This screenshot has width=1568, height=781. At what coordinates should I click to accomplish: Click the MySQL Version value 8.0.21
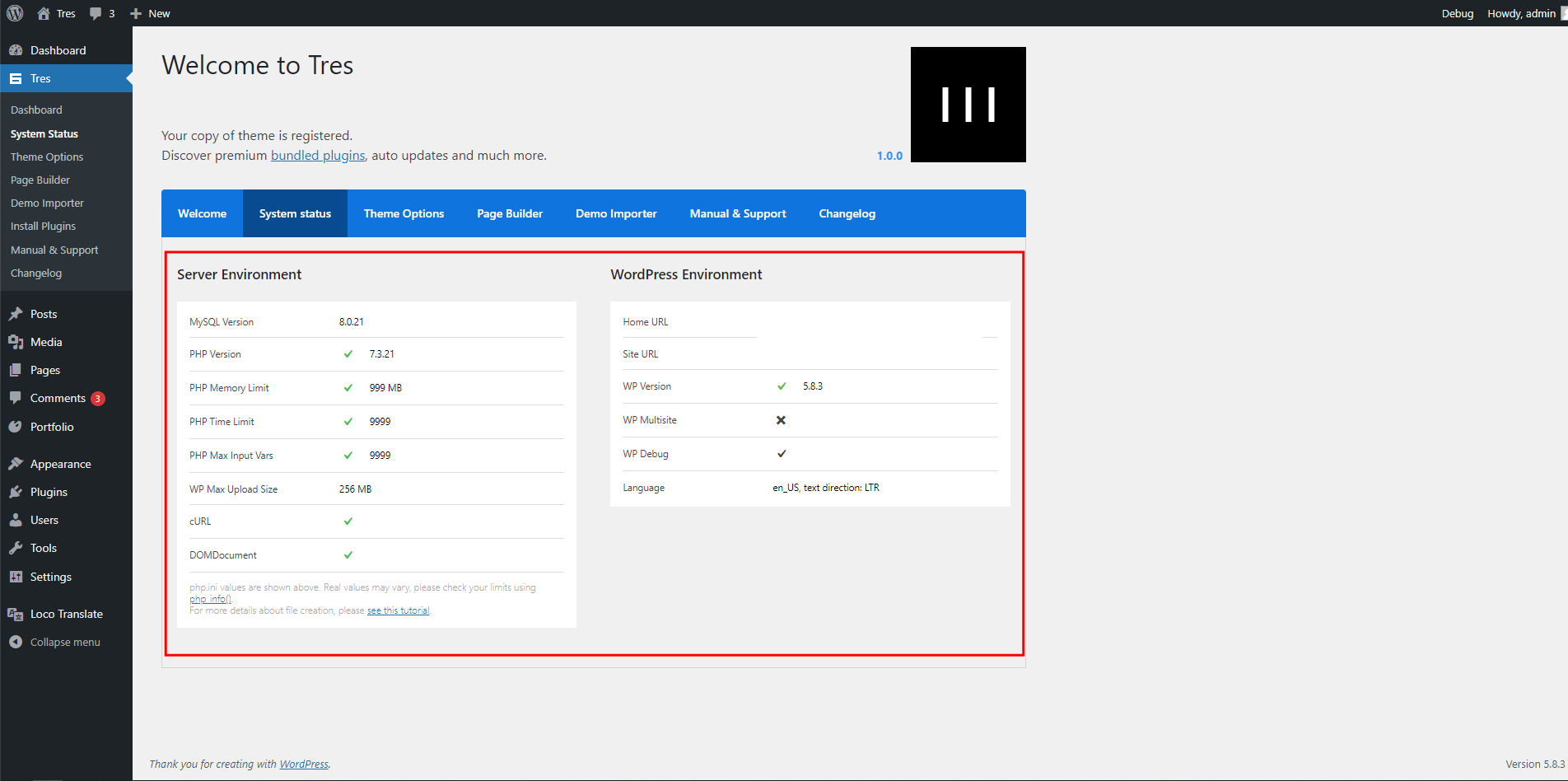click(x=352, y=322)
